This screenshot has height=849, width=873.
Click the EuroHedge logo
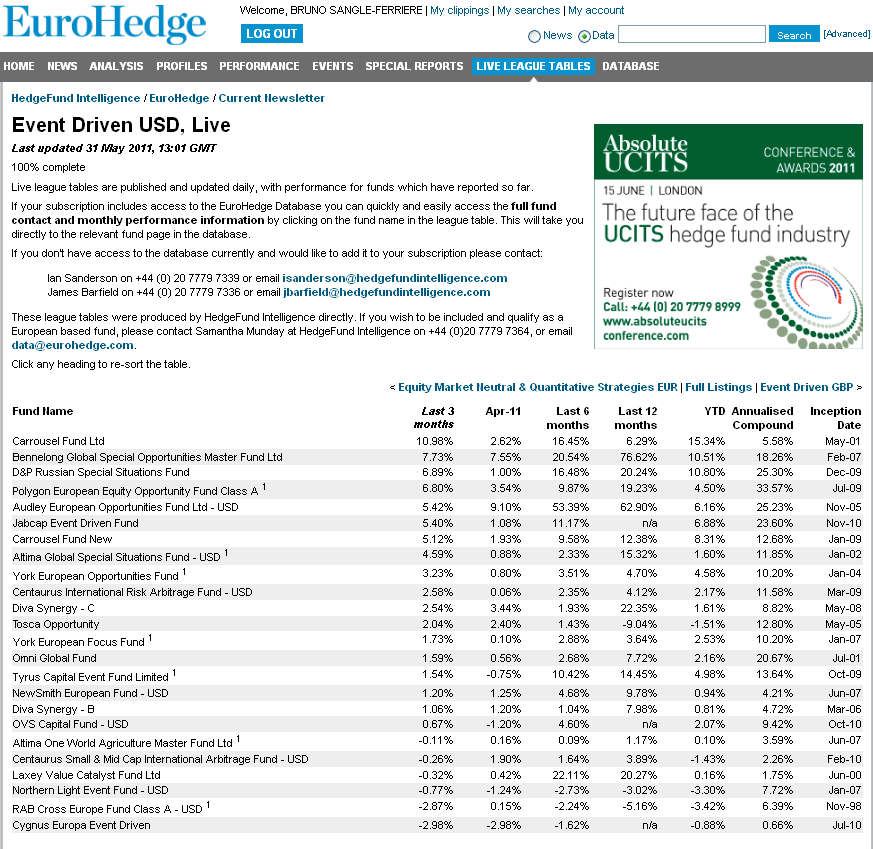point(105,23)
